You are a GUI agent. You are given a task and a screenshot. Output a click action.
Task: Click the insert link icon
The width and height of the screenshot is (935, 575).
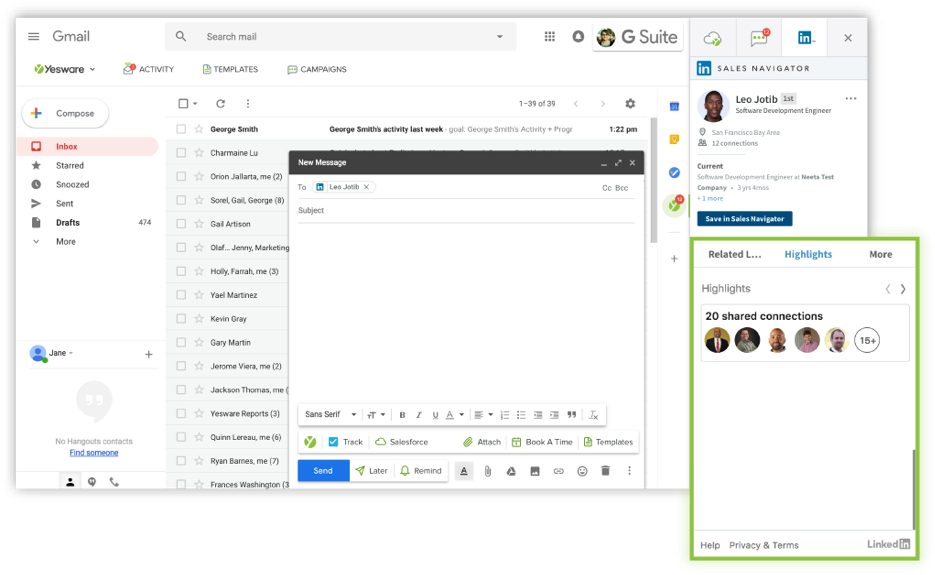[x=558, y=471]
